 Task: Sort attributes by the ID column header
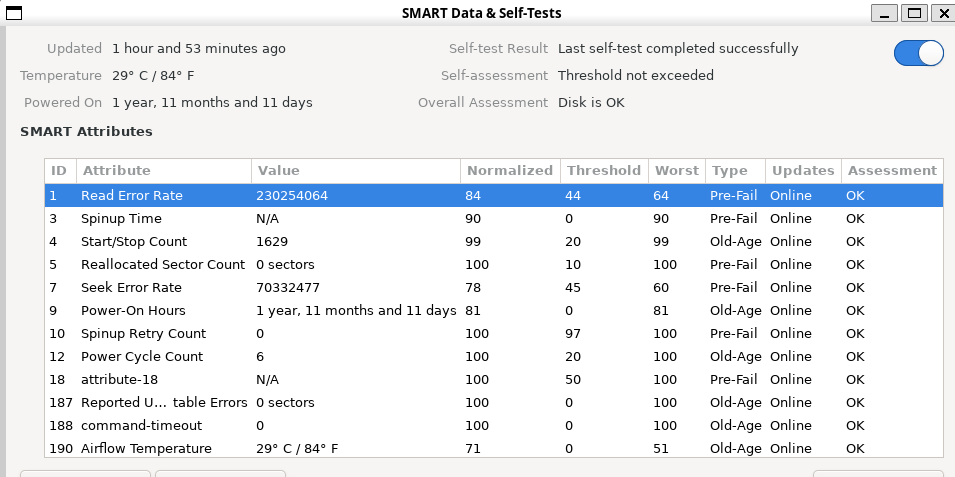tap(59, 171)
